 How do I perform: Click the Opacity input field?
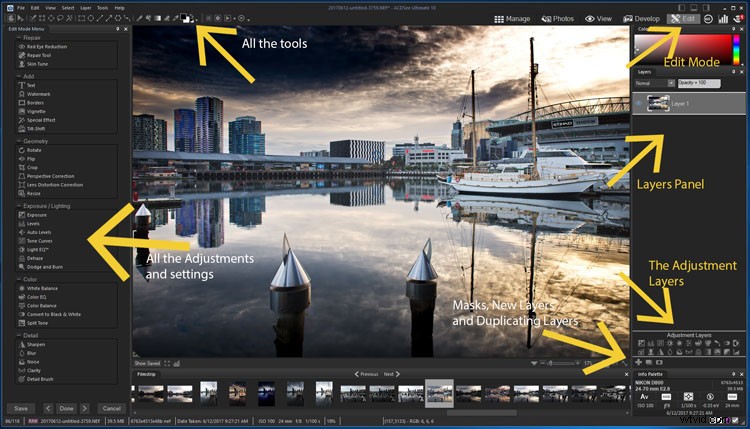coord(699,83)
